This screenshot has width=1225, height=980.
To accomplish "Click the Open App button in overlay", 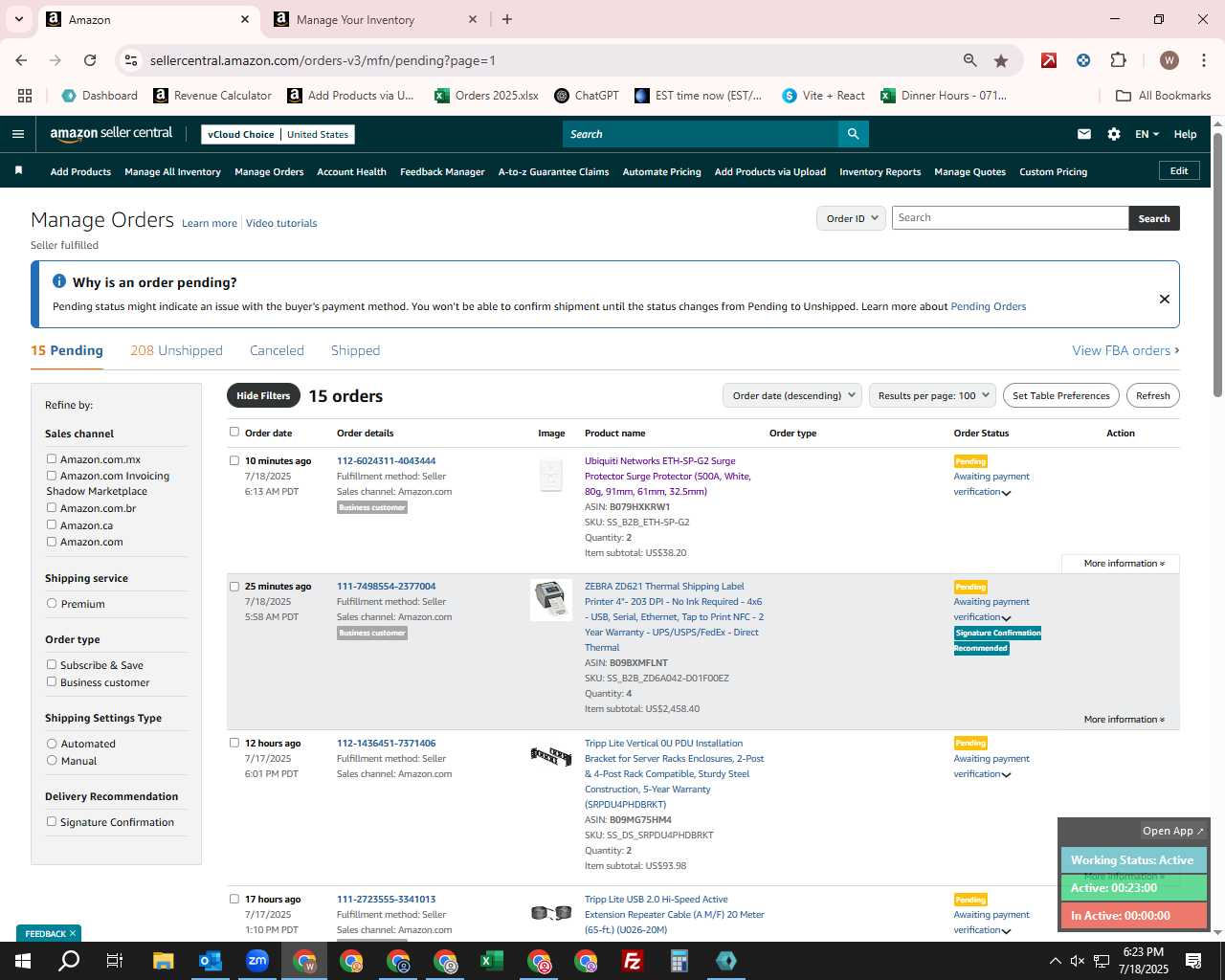I will pos(1173,831).
